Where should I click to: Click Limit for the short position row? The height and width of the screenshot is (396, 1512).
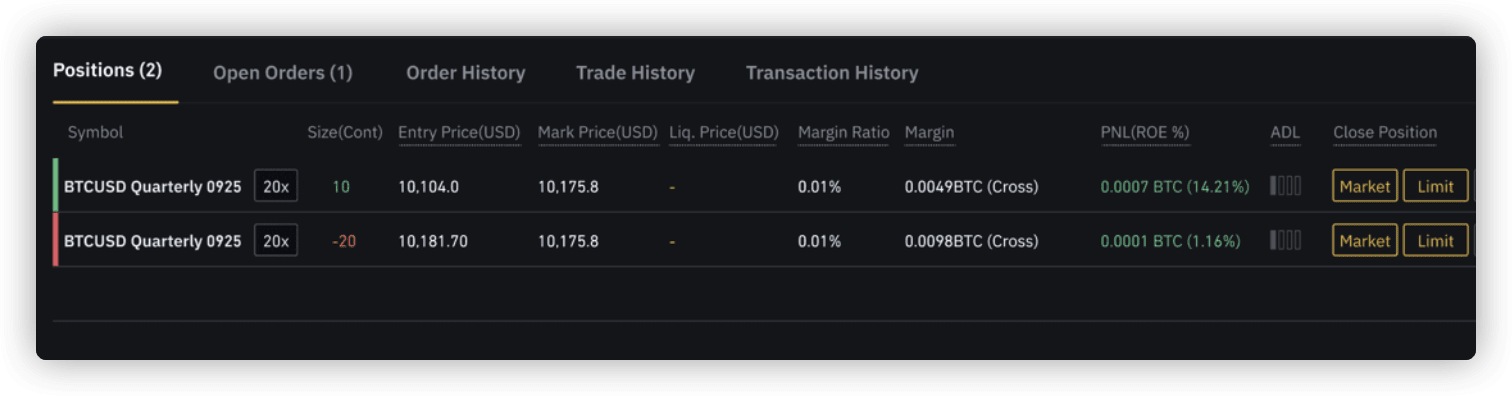tap(1435, 241)
